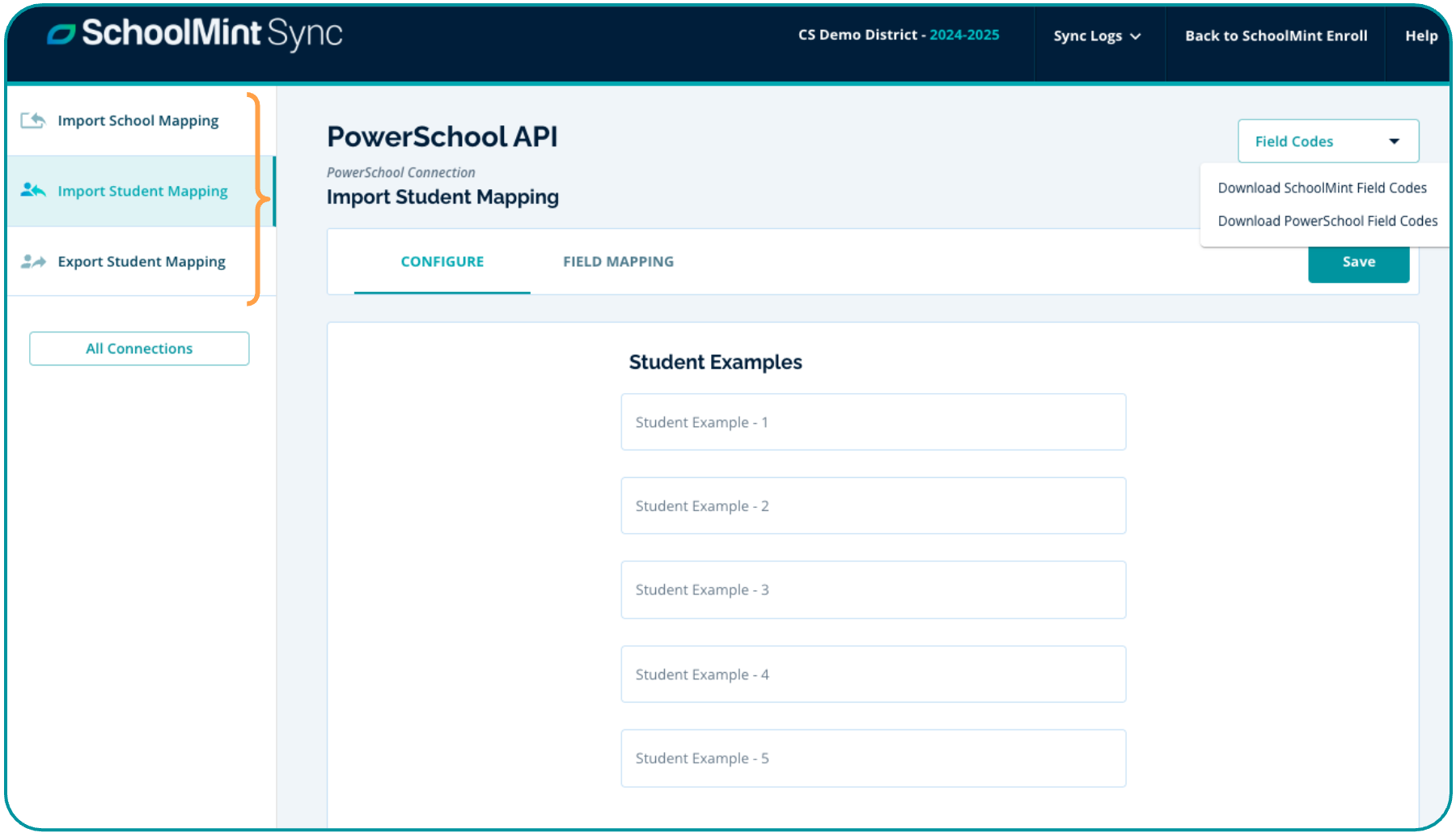The width and height of the screenshot is (1456, 837).
Task: Click the Import Student Mapping people icon
Action: (x=33, y=191)
